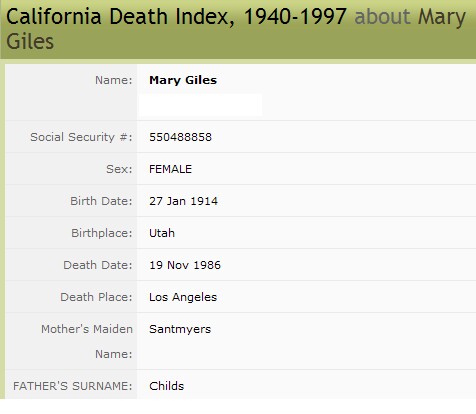Select the Social Security number 550488858
476x414 pixels.
180,137
